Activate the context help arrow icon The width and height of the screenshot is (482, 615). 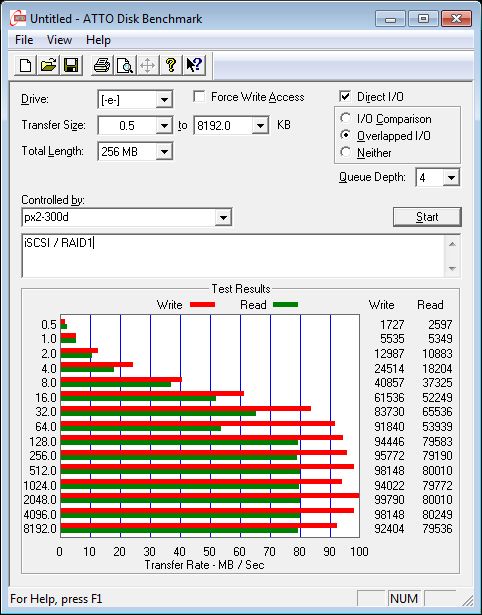[194, 65]
